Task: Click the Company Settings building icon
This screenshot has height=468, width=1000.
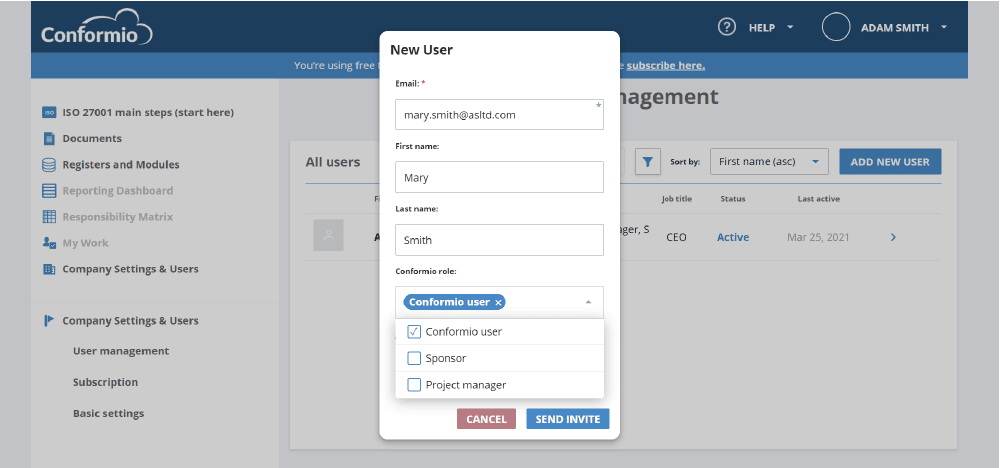Action: point(49,269)
